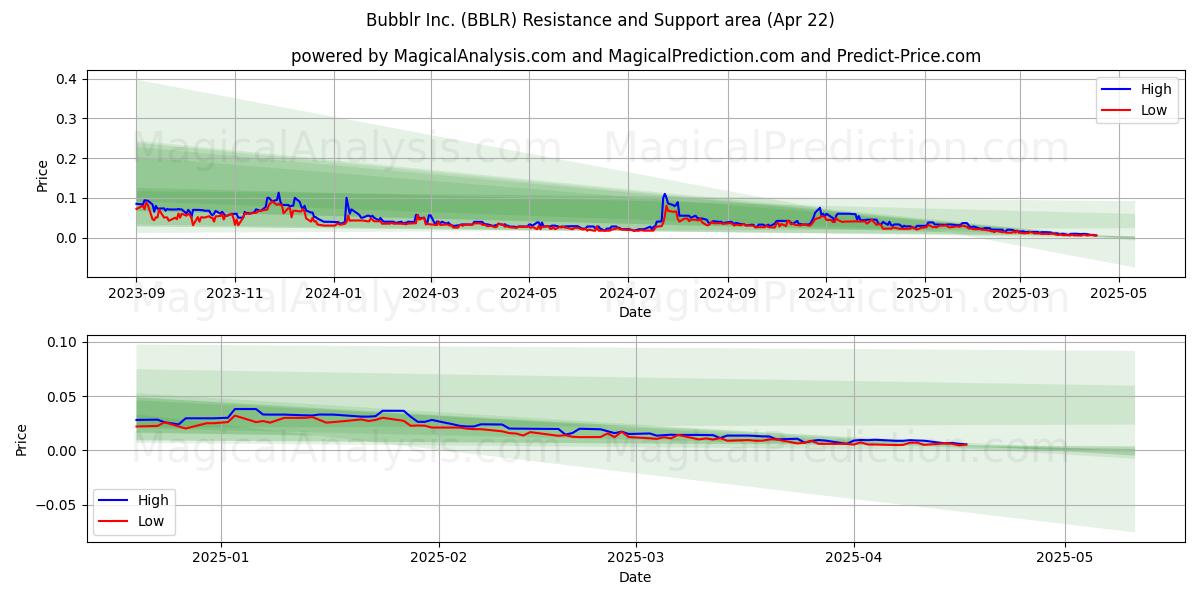The width and height of the screenshot is (1200, 600).
Task: Click the '2024-05' x-axis label
Action: 529,294
